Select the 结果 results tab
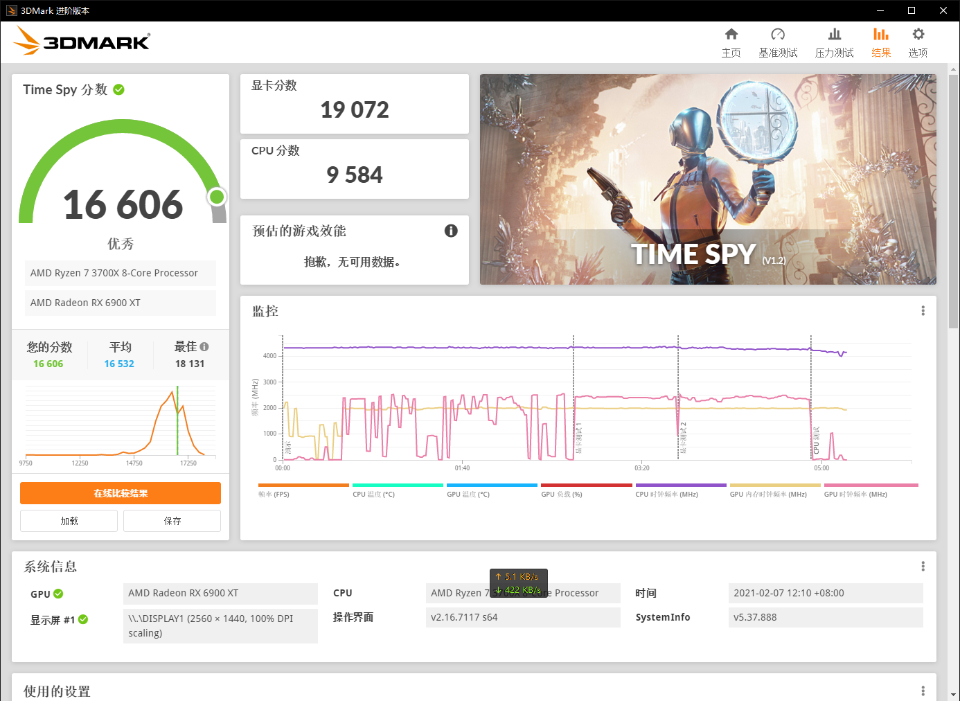 point(881,43)
